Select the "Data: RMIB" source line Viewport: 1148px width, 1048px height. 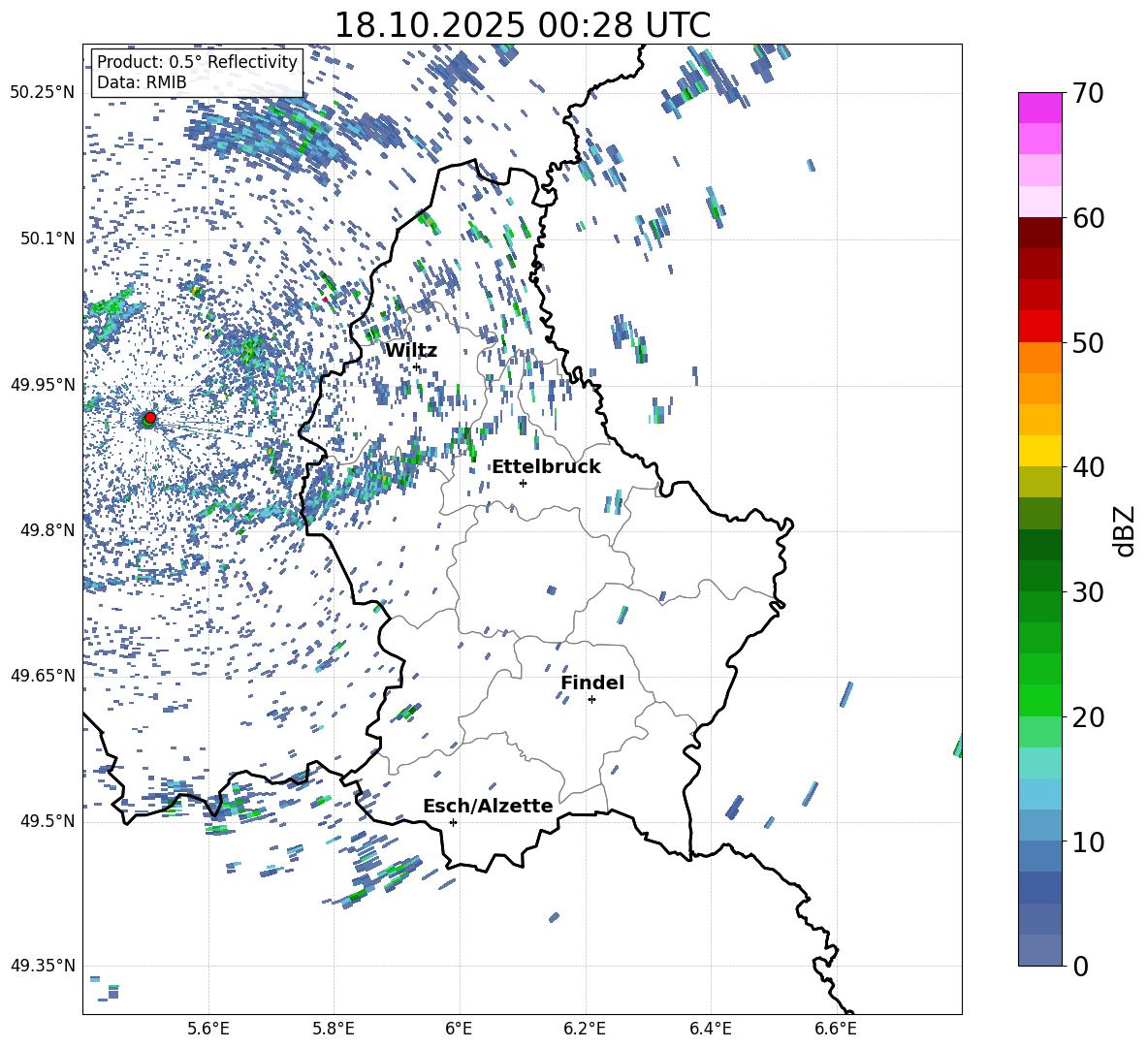(142, 82)
